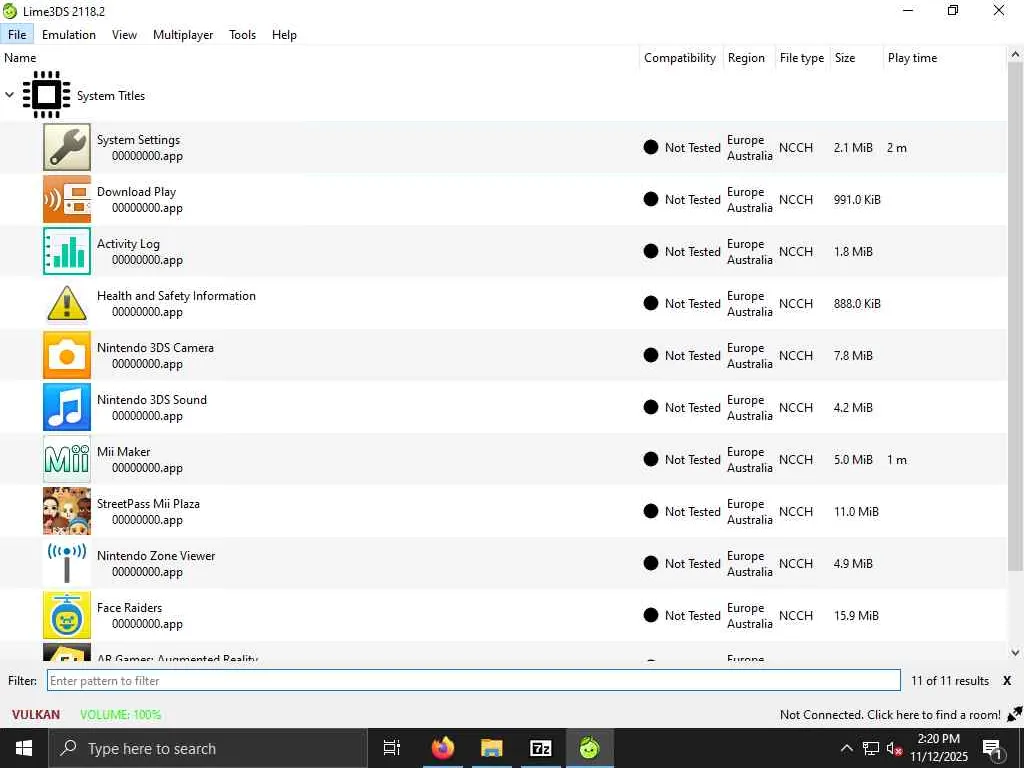Click the compatibility dot for System Settings
Screen dimensions: 1024x768
tap(650, 147)
